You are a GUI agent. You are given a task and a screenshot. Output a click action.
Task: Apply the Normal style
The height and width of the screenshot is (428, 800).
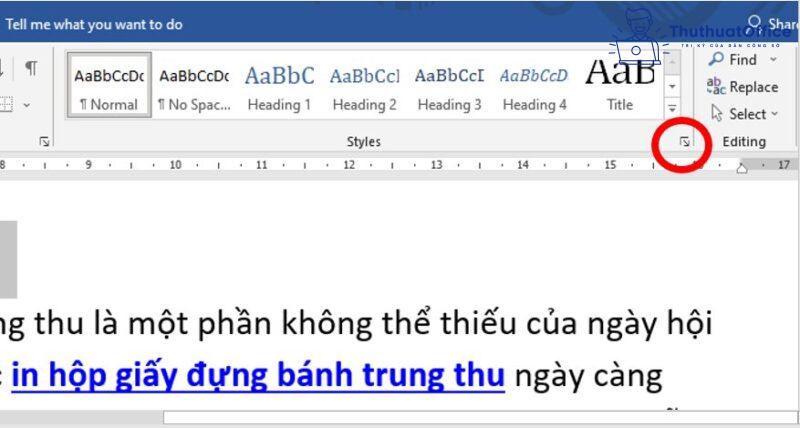[109, 85]
